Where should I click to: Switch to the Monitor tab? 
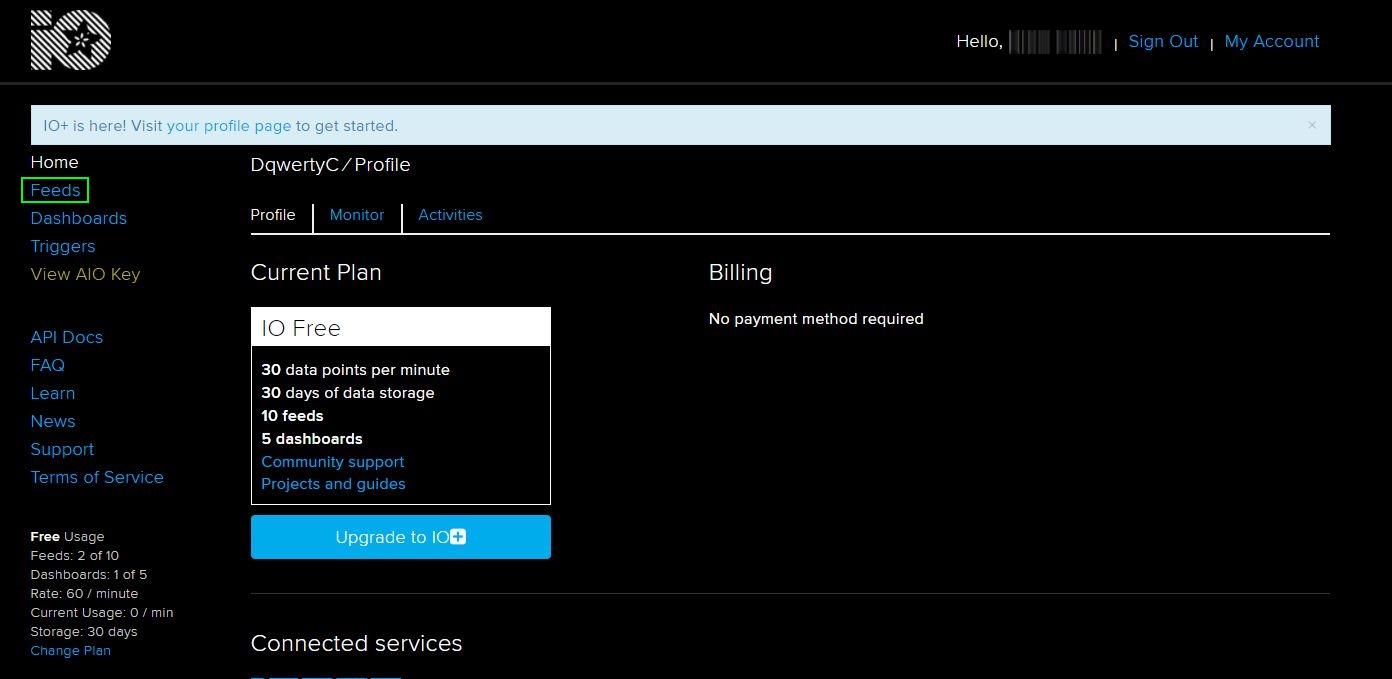(357, 215)
